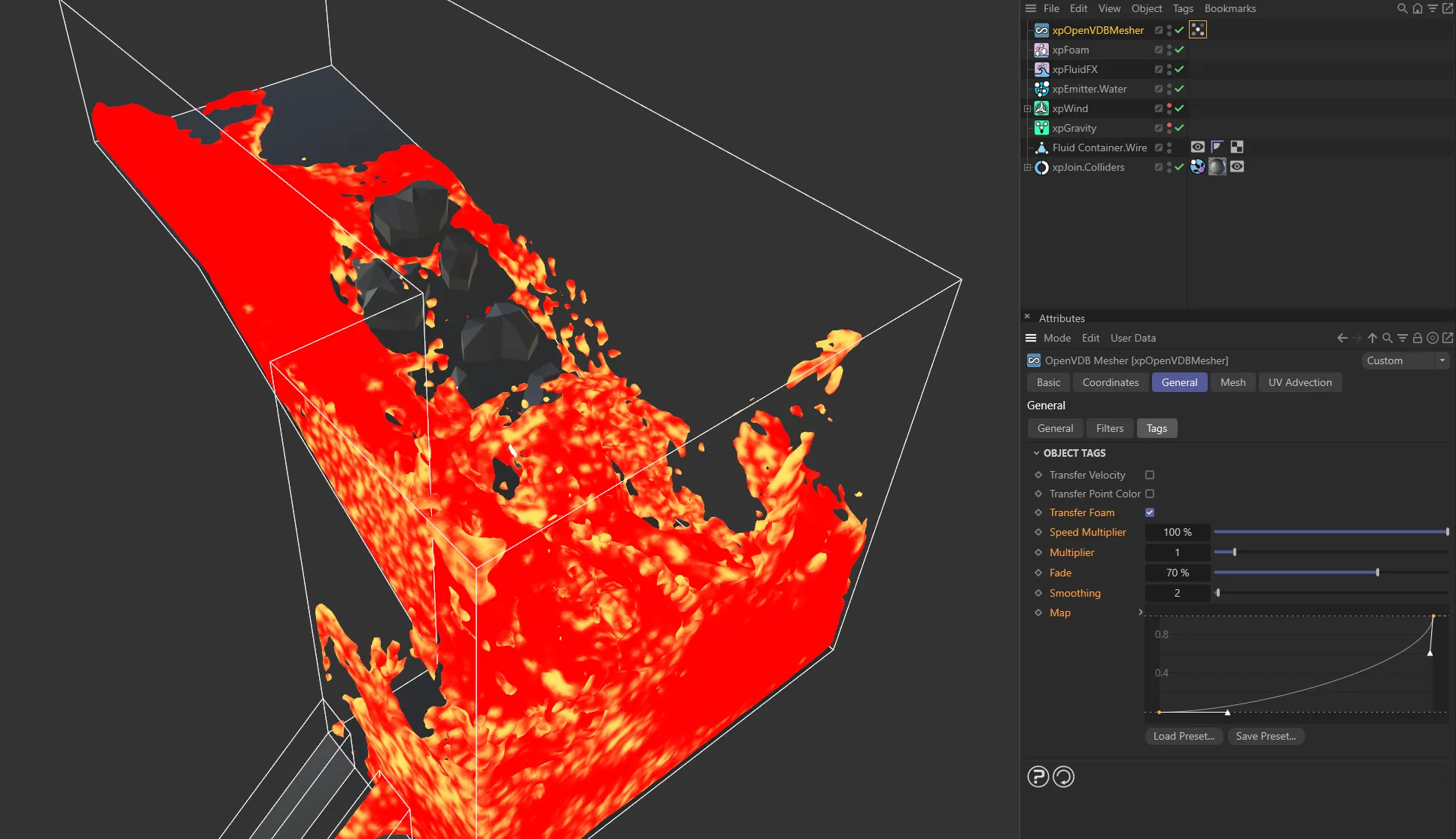
Task: Click the xpFoam object icon
Action: [x=1041, y=50]
